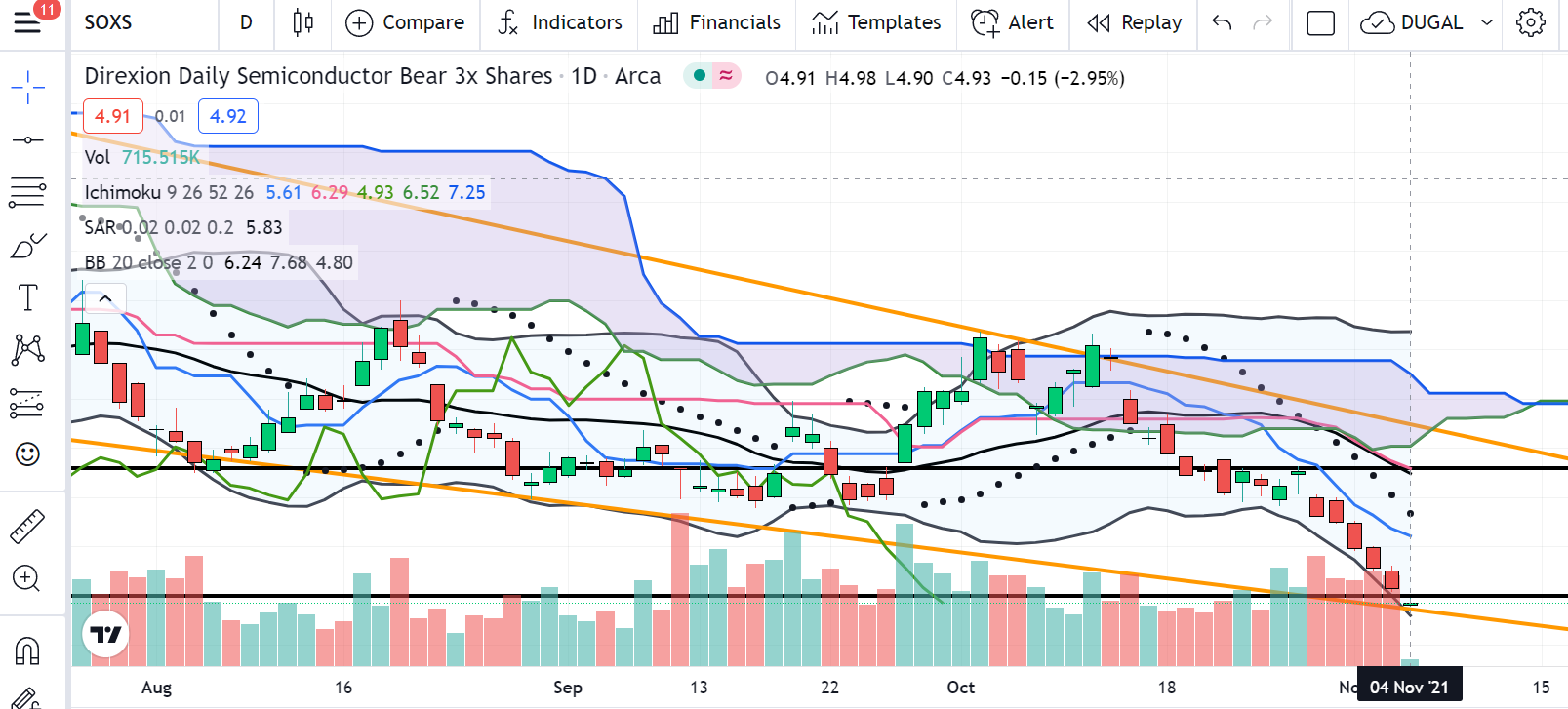The image size is (1568, 709).
Task: Click the green market status dot
Action: [699, 75]
